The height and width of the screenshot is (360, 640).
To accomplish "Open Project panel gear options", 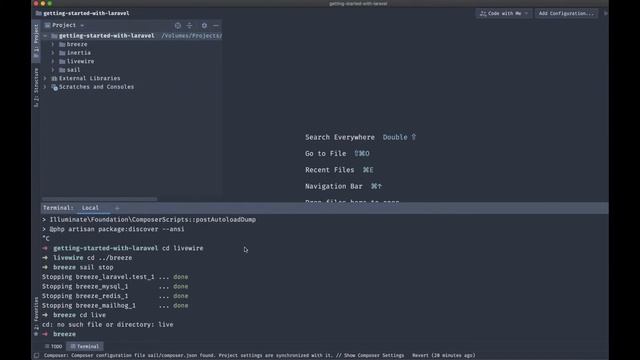I will coord(204,25).
